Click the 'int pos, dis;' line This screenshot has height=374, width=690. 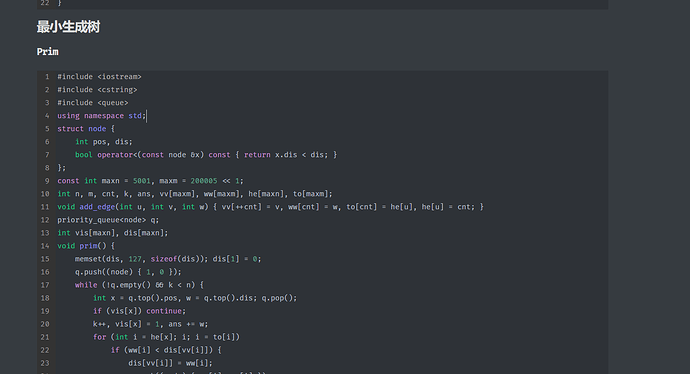point(104,142)
